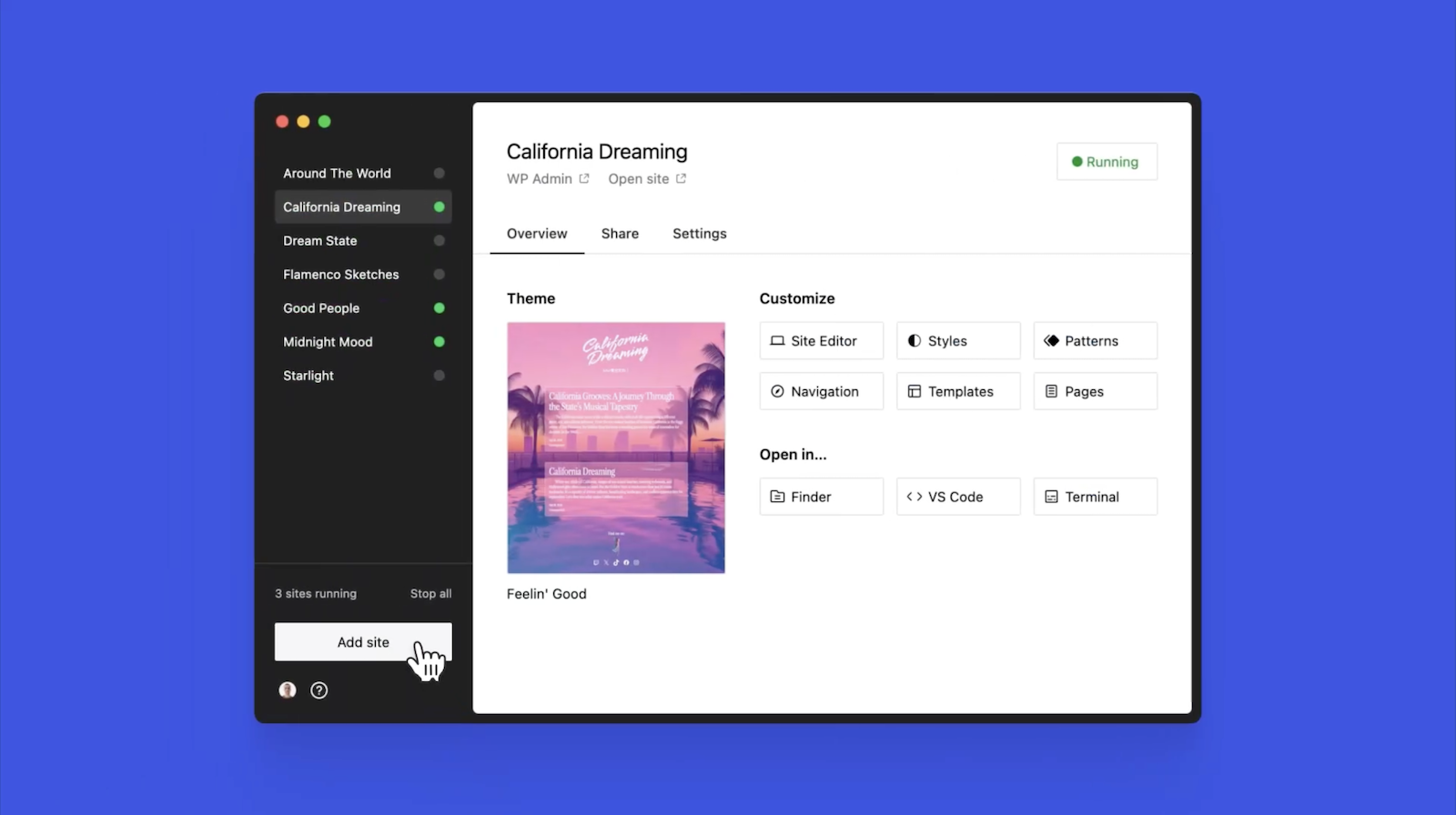Open the site in Terminal

coord(1095,497)
